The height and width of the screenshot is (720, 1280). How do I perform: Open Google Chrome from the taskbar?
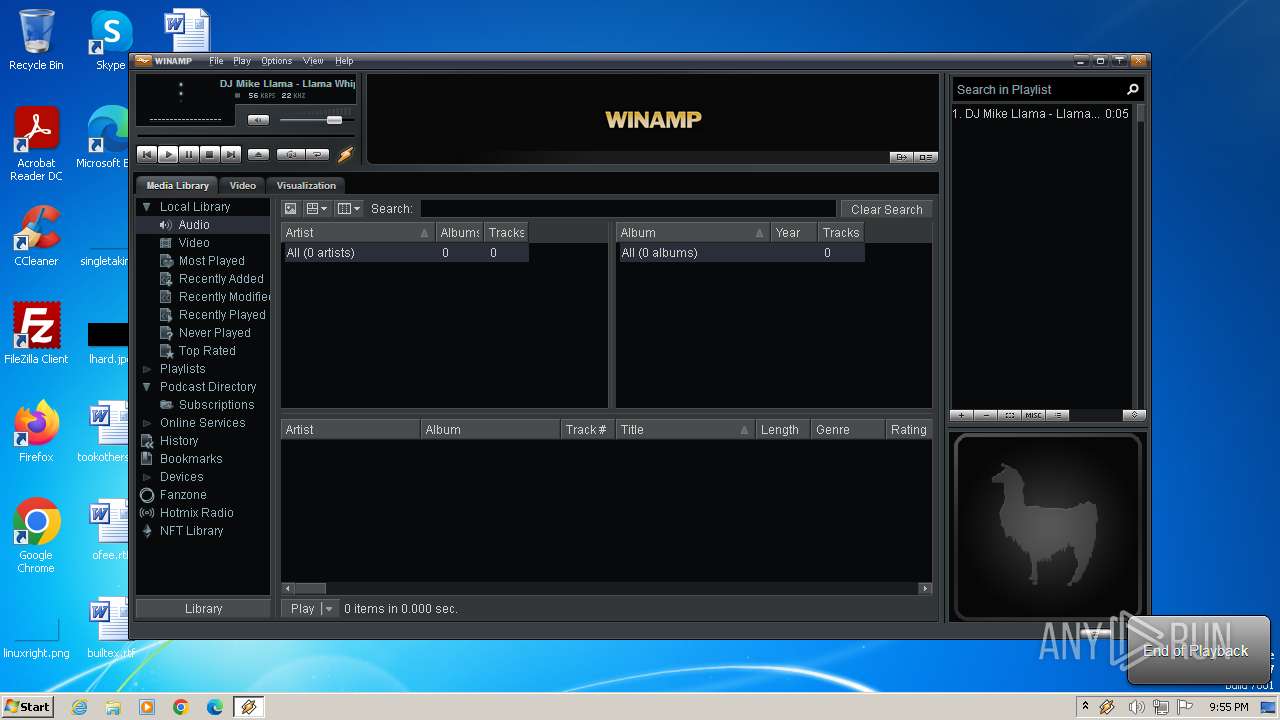[x=181, y=707]
